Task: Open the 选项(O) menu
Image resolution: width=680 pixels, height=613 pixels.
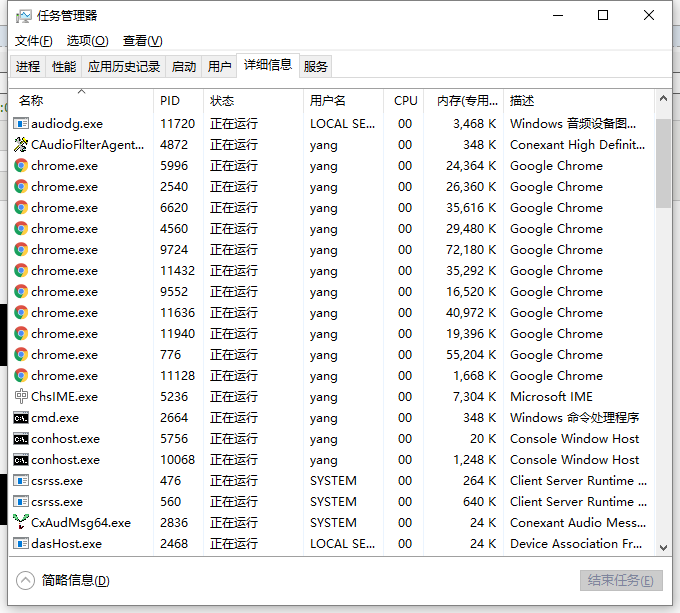Action: [x=88, y=41]
